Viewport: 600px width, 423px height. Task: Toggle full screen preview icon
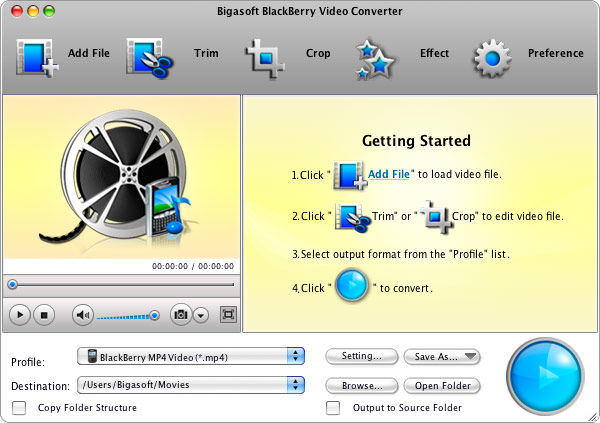pos(228,315)
